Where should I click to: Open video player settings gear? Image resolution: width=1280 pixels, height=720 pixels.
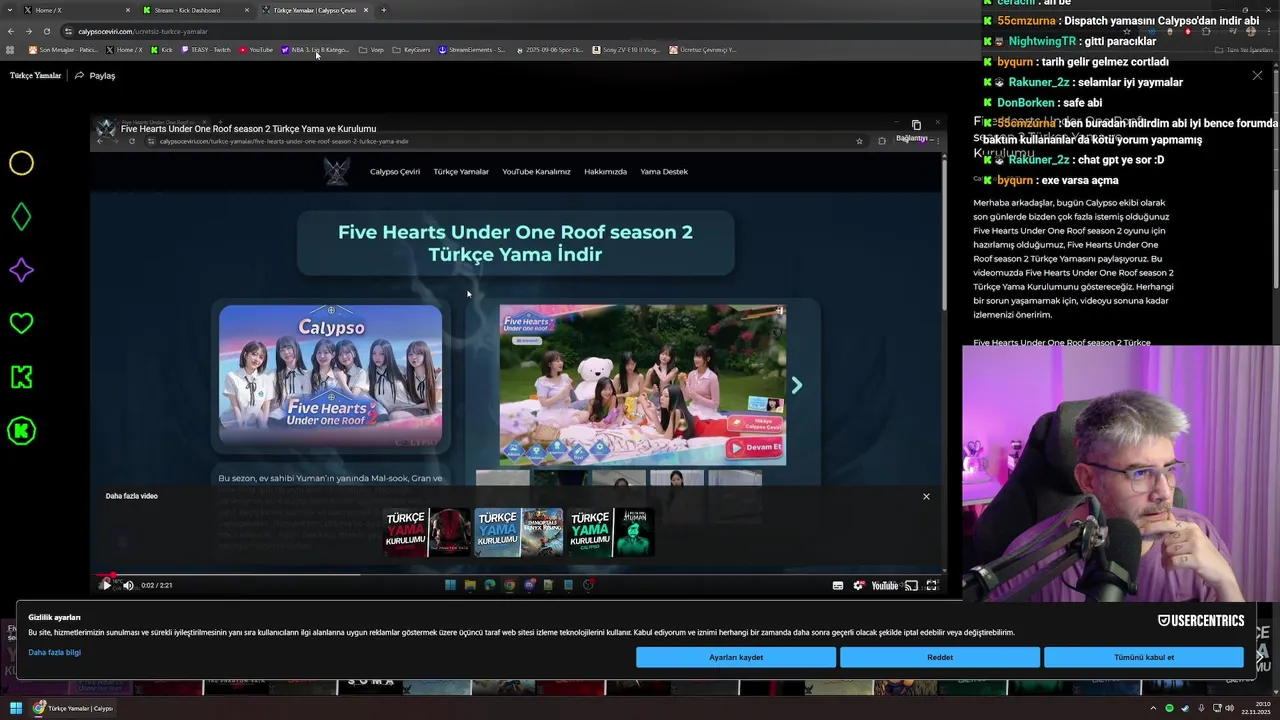coord(858,586)
